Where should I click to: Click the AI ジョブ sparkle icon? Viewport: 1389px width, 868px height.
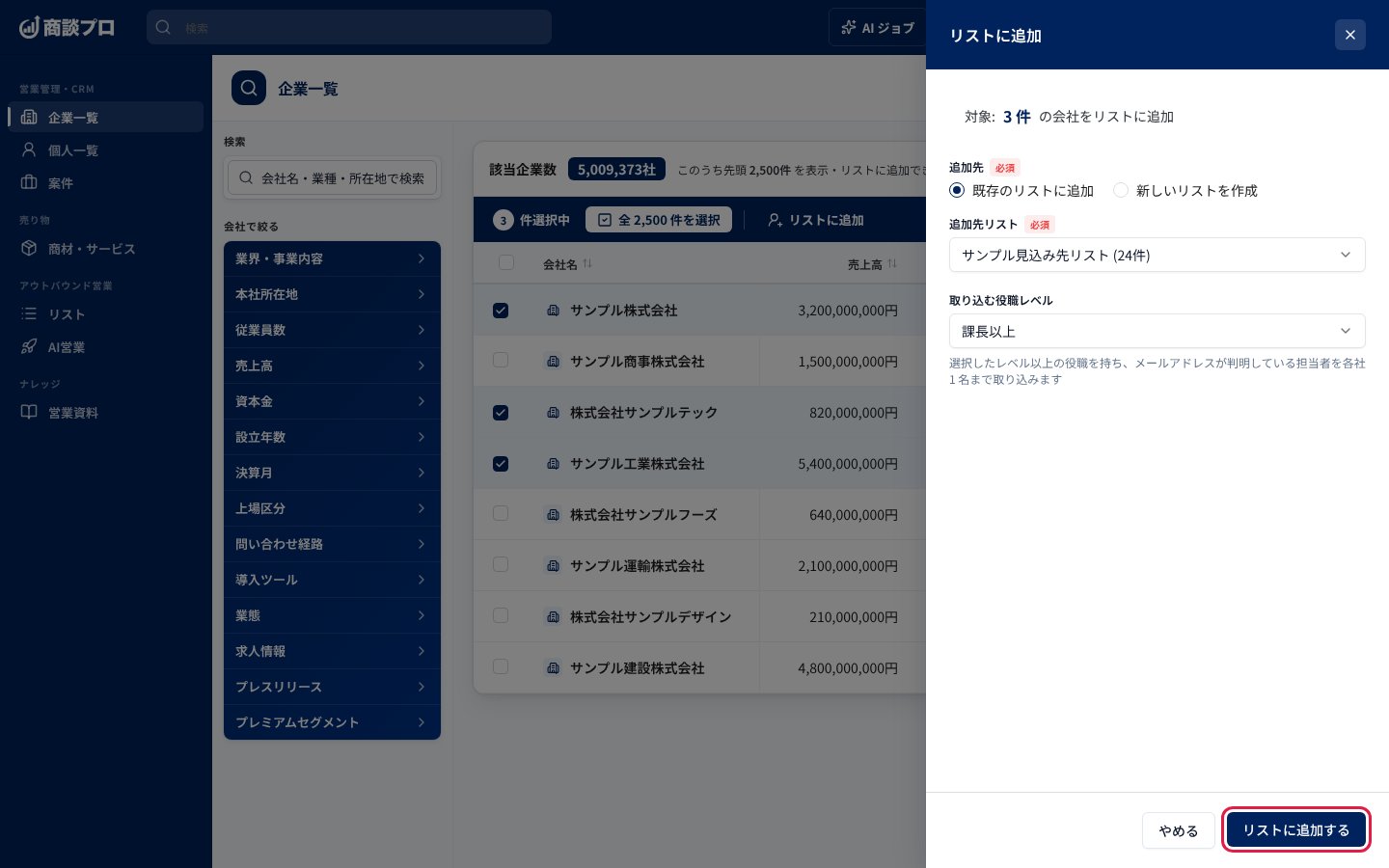pyautogui.click(x=849, y=27)
